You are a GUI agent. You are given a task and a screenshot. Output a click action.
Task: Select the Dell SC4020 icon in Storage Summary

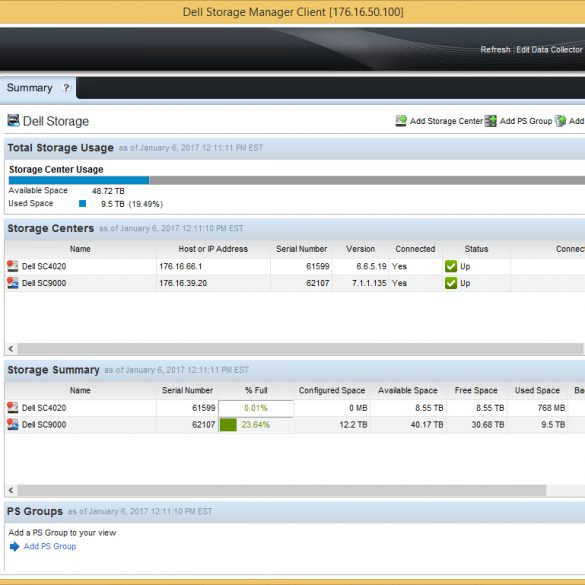[13, 407]
